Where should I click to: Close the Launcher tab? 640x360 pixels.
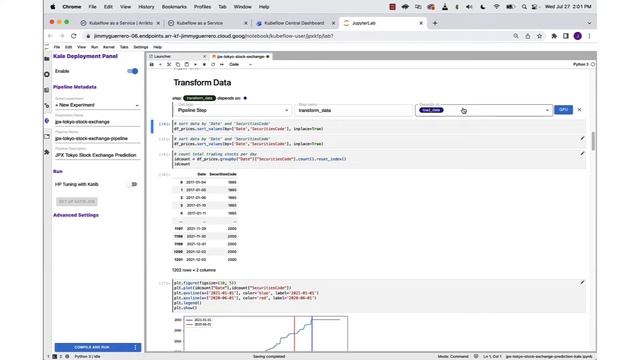click(204, 56)
